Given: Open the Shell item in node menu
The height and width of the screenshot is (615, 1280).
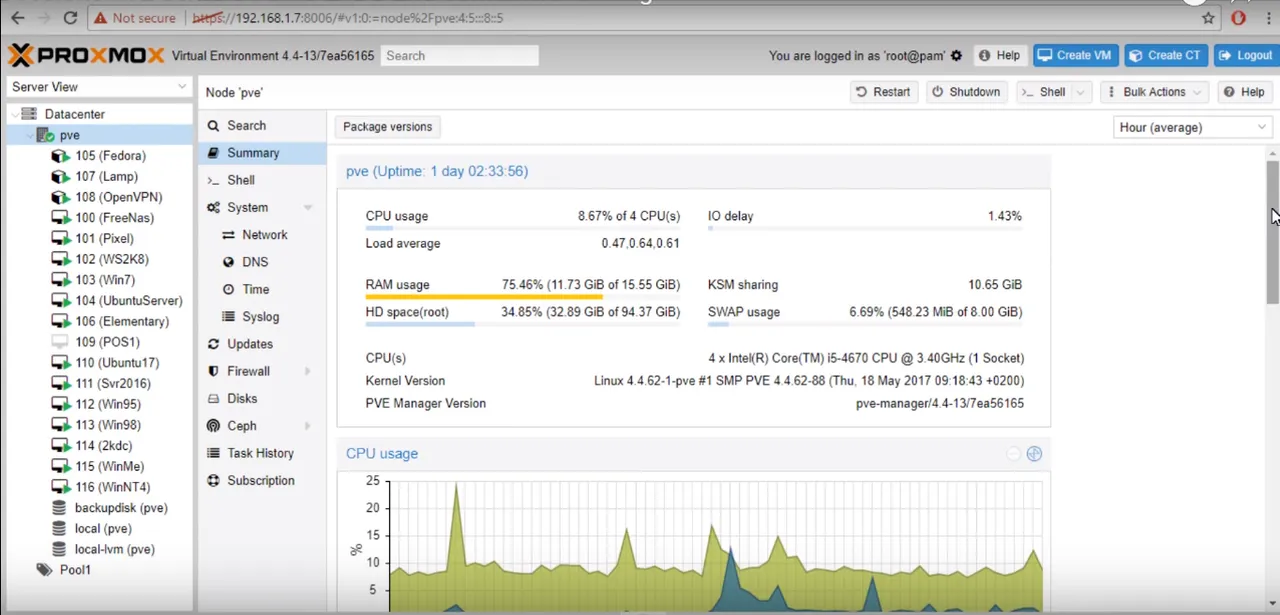Looking at the screenshot, I should tap(262, 180).
